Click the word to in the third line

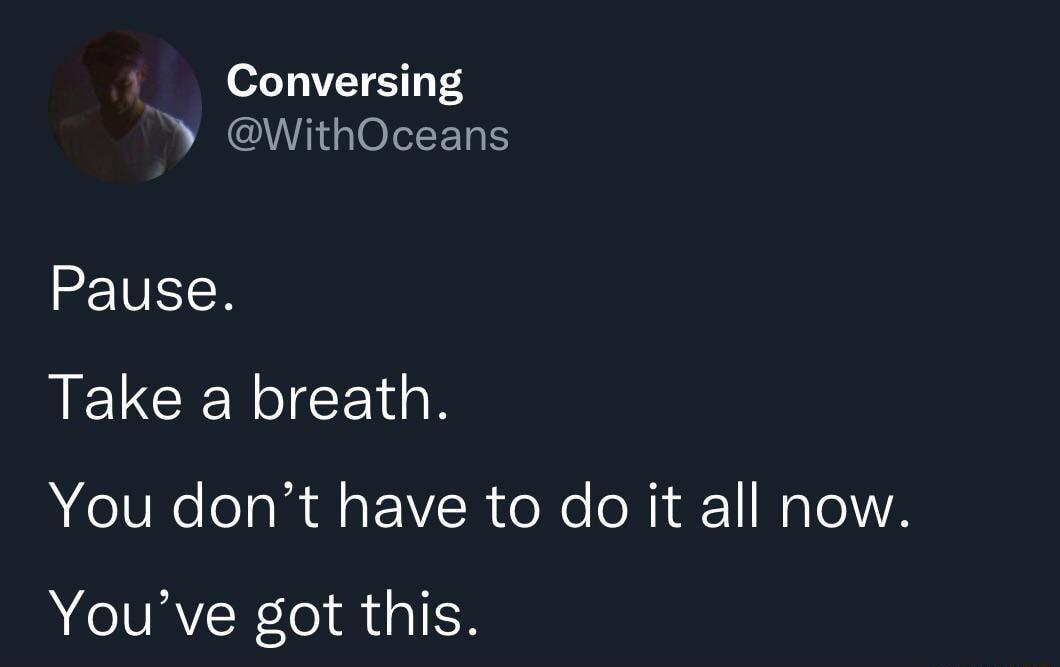coord(510,506)
